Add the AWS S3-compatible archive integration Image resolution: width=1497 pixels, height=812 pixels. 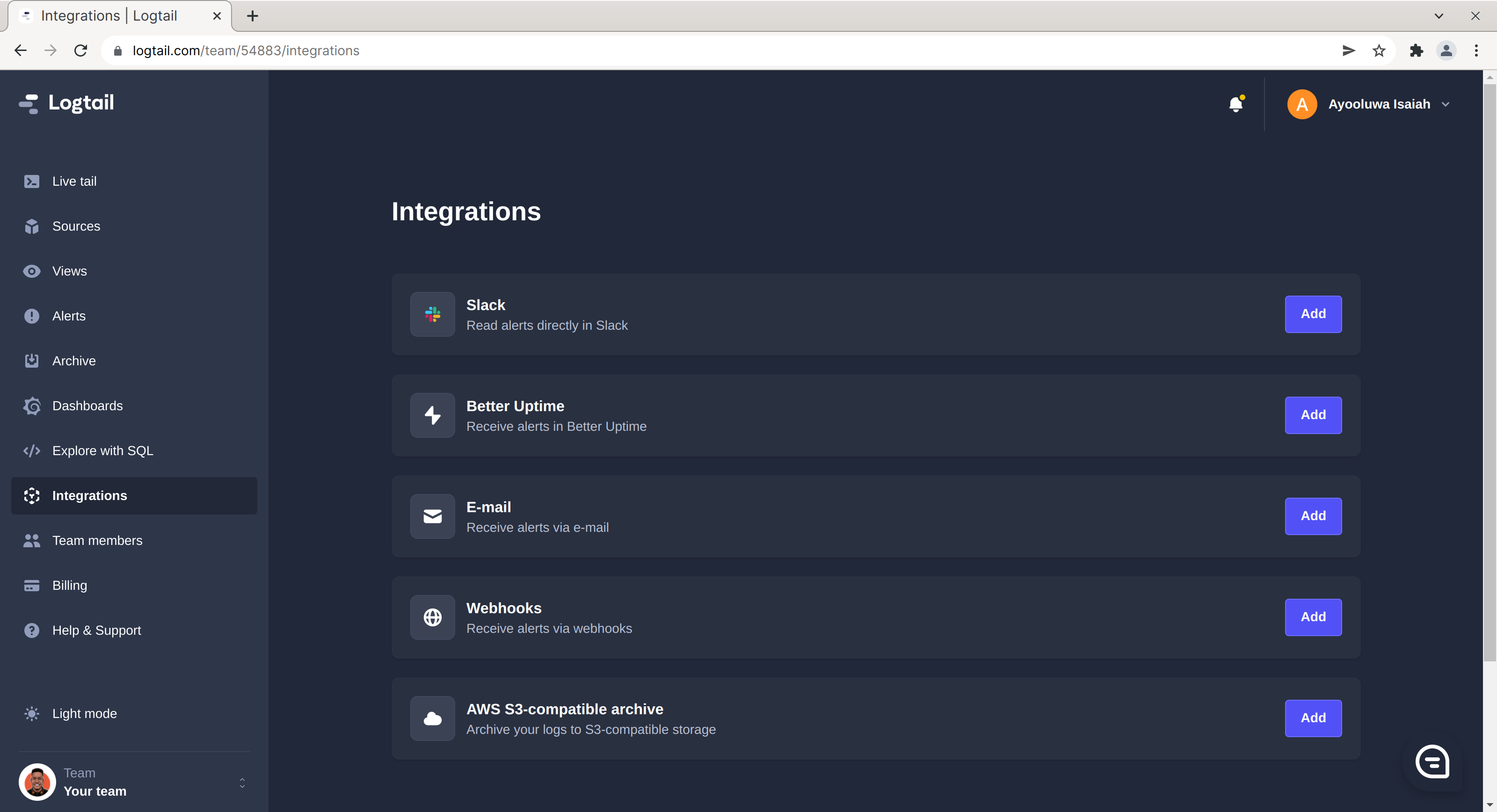[1313, 718]
